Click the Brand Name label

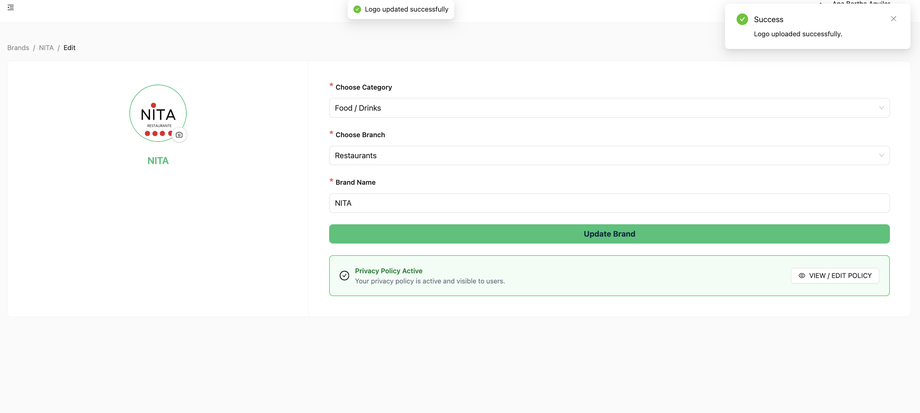[x=356, y=182]
